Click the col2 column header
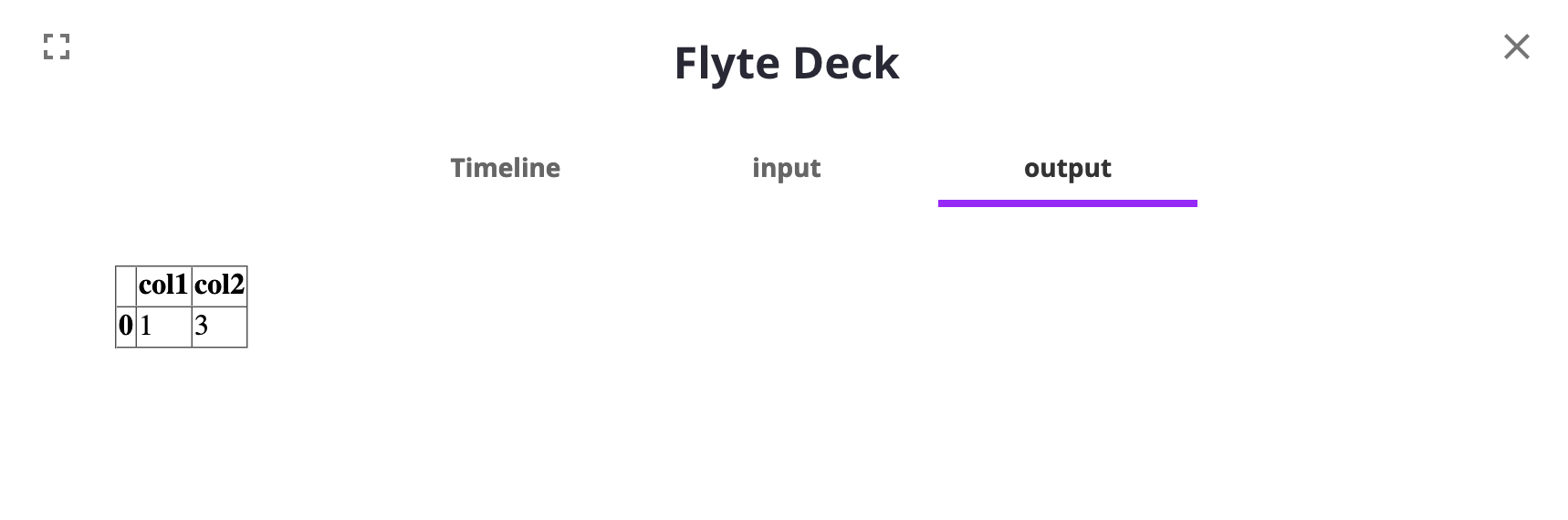This screenshot has width=1568, height=520. (x=219, y=286)
